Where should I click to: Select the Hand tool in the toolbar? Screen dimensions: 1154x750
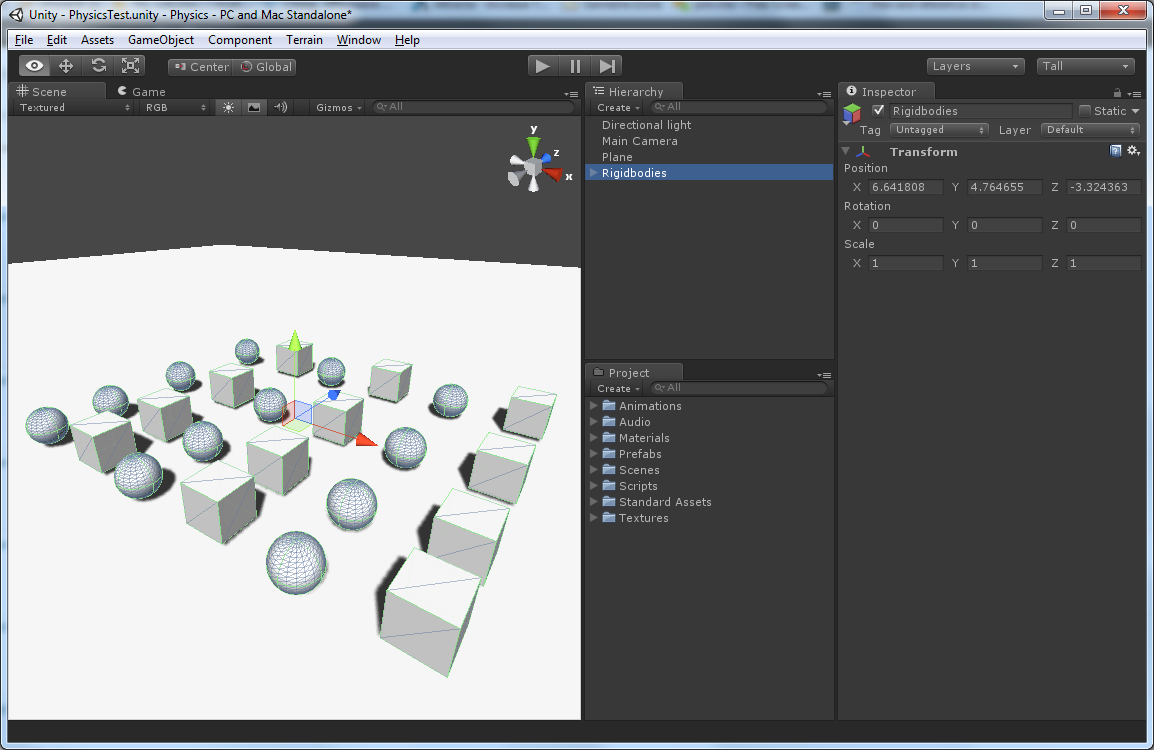point(33,66)
